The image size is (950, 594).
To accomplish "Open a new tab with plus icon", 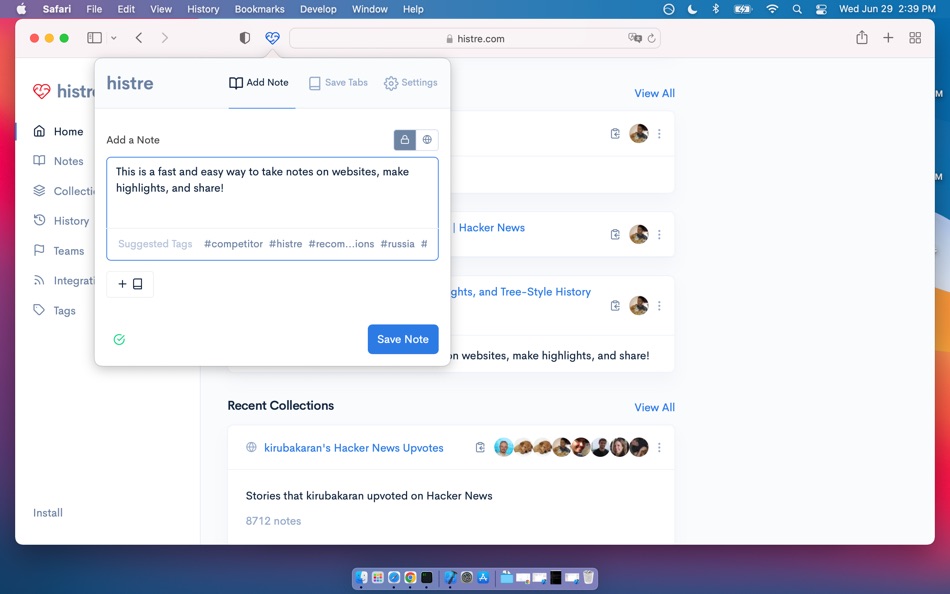I will (x=888, y=38).
